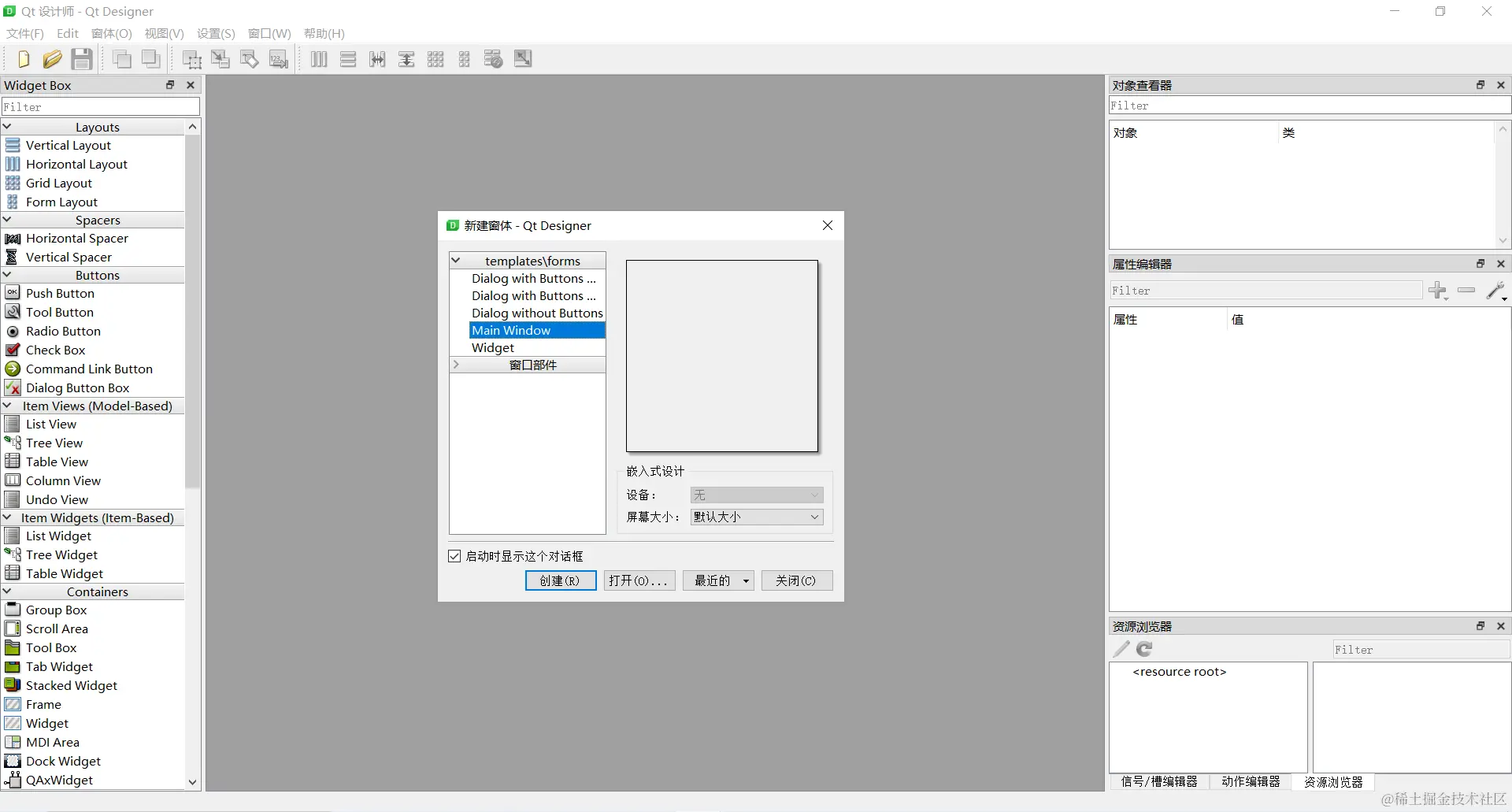
Task: Click the Form Layout toolbar icon
Action: (465, 59)
